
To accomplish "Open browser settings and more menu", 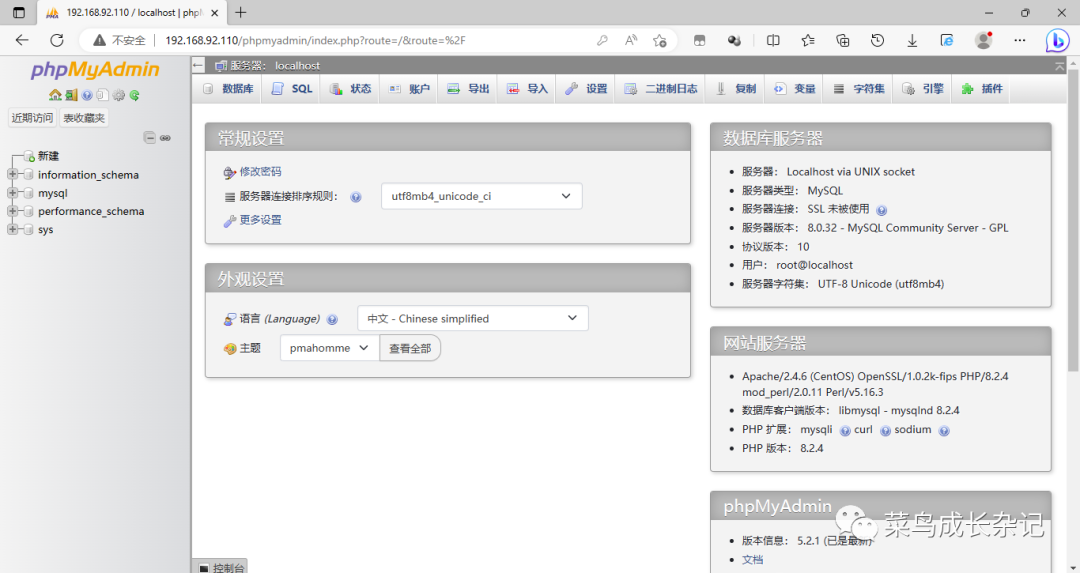I will coord(1019,41).
